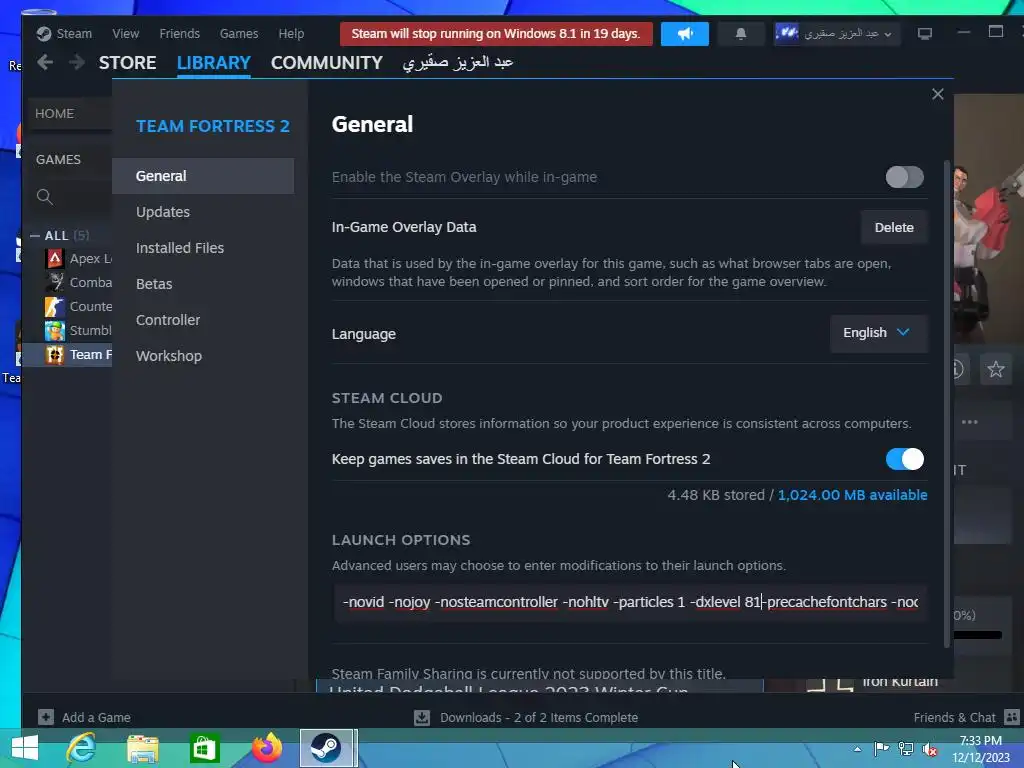
Task: Click the properties dialog scrollbar
Action: click(946, 403)
